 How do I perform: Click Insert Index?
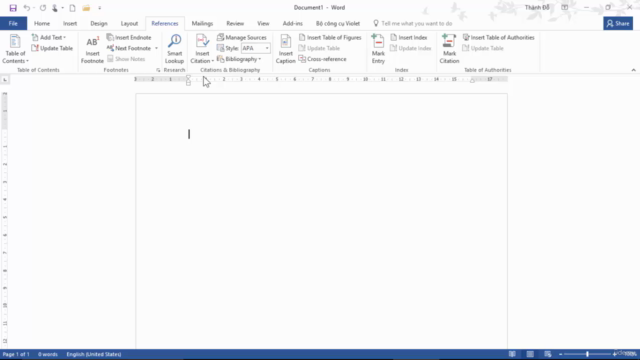(x=409, y=37)
